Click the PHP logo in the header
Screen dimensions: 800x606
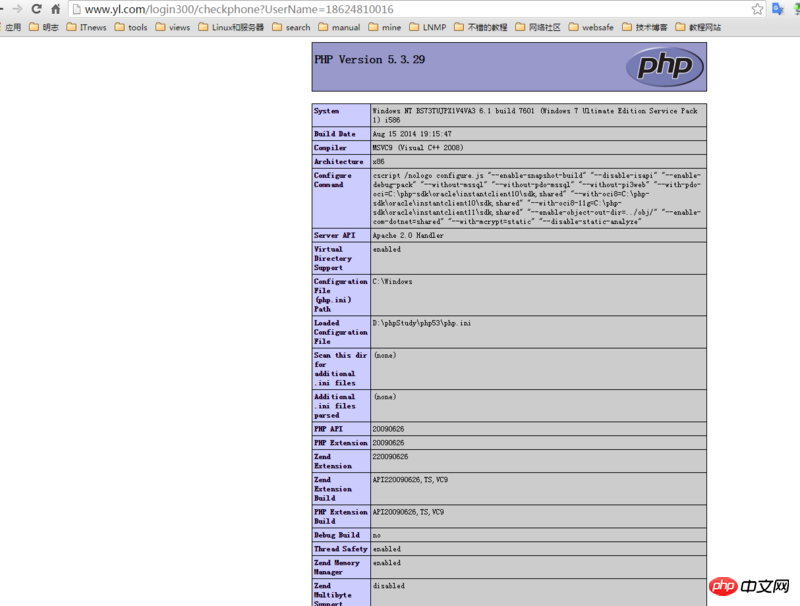tap(664, 66)
